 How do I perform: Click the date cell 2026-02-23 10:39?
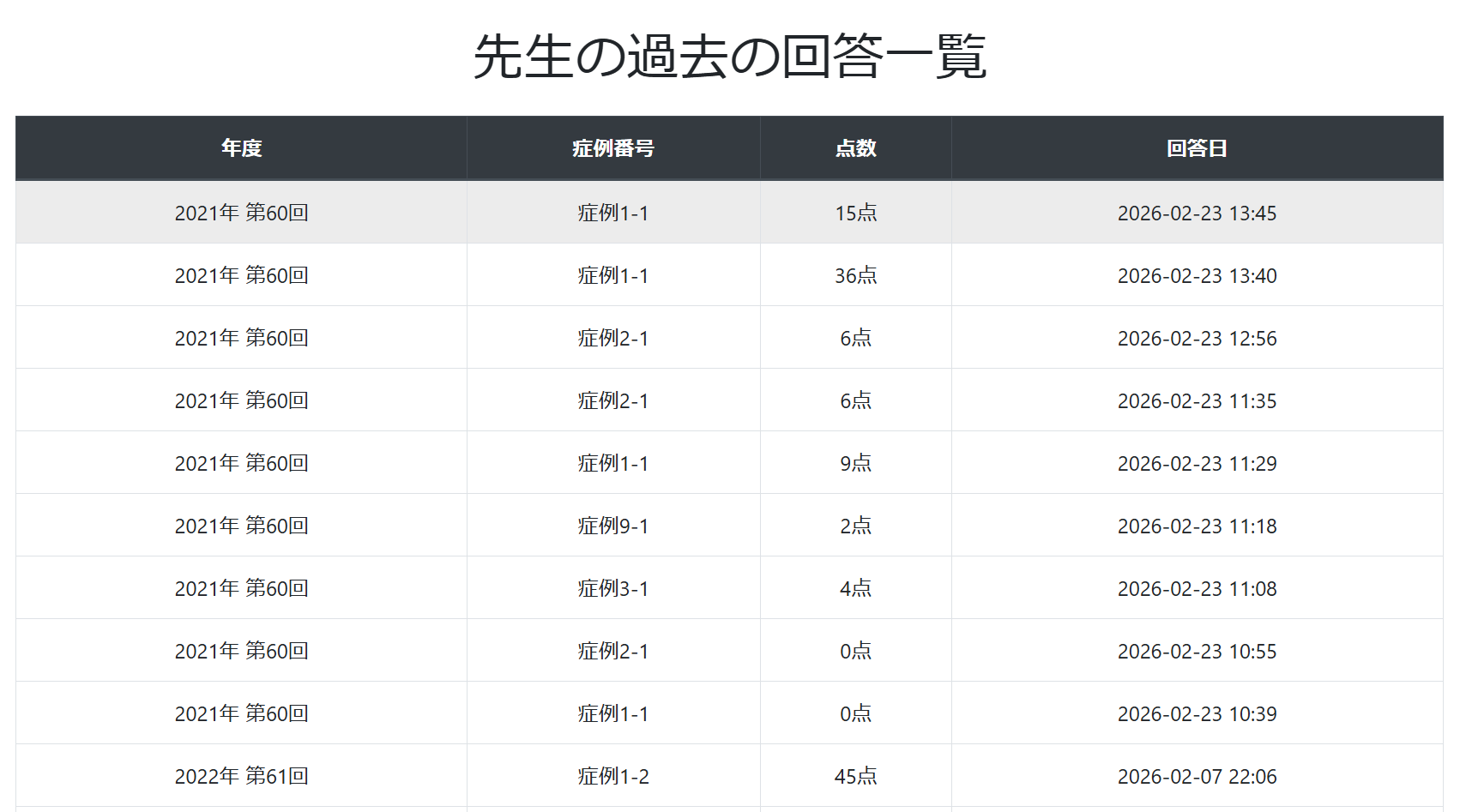(1197, 713)
